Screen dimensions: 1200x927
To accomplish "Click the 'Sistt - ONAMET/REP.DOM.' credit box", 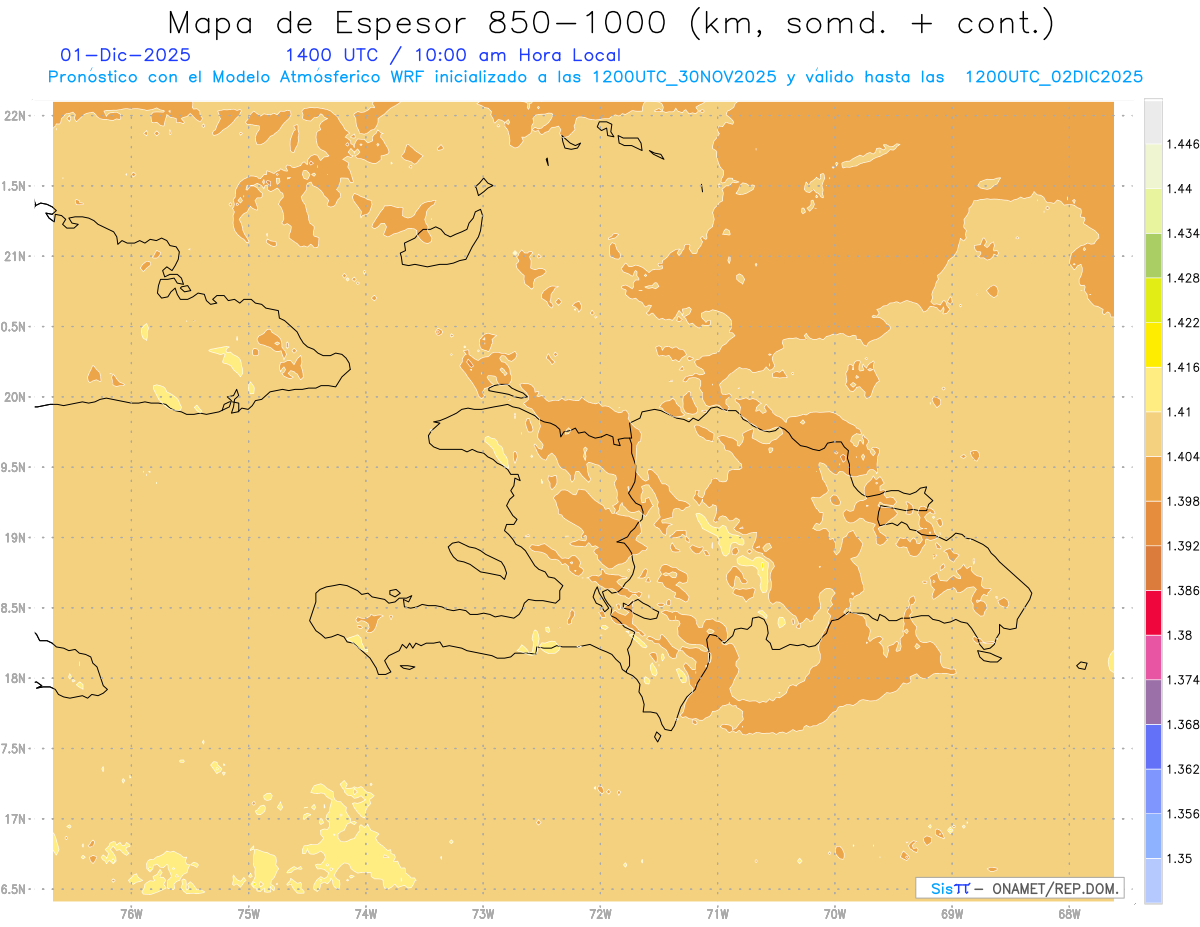I will 1019,888.
